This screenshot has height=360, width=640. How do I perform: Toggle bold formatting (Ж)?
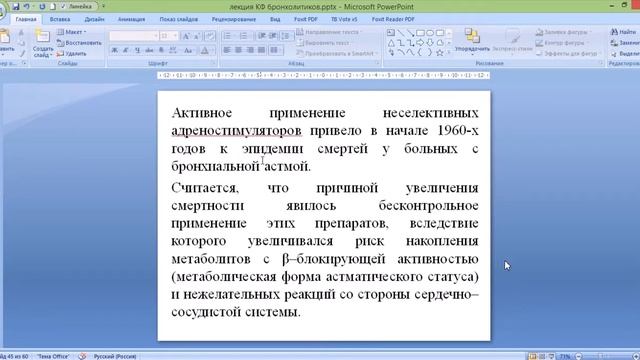(x=115, y=50)
